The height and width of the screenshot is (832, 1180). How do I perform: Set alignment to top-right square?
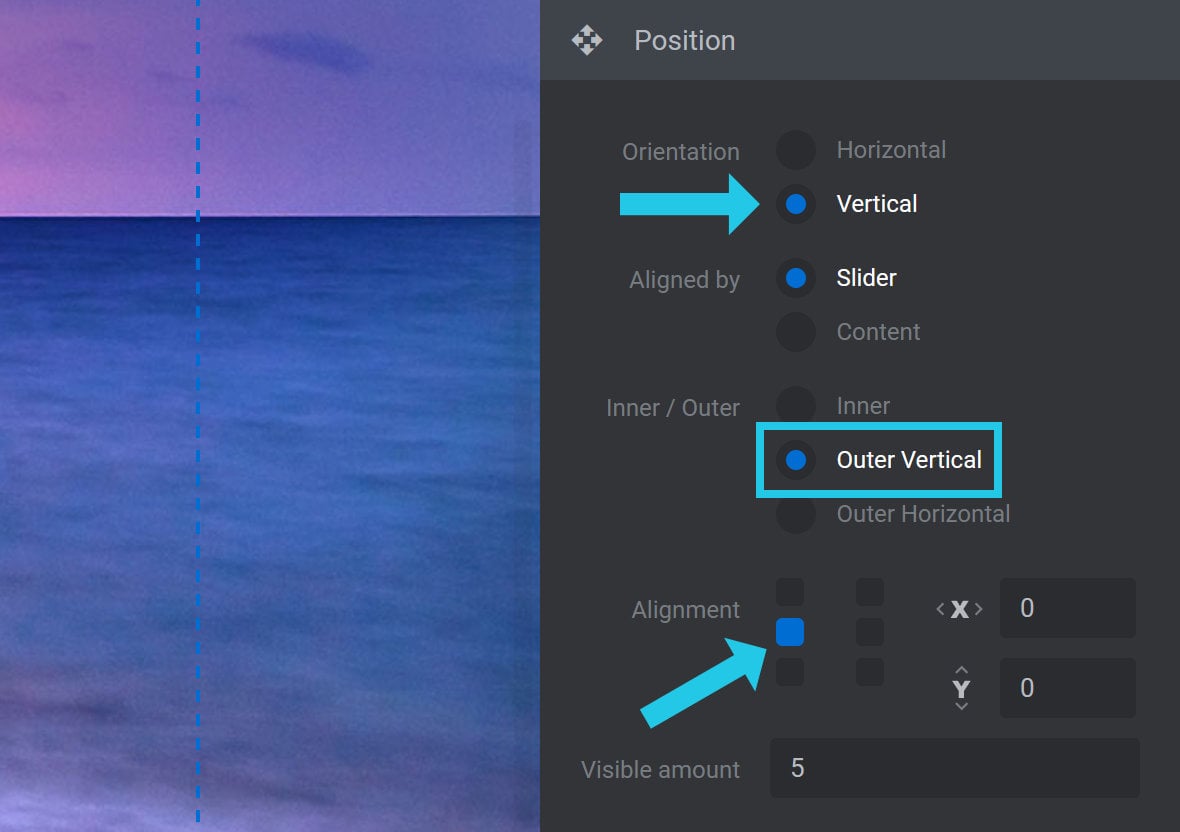(870, 592)
